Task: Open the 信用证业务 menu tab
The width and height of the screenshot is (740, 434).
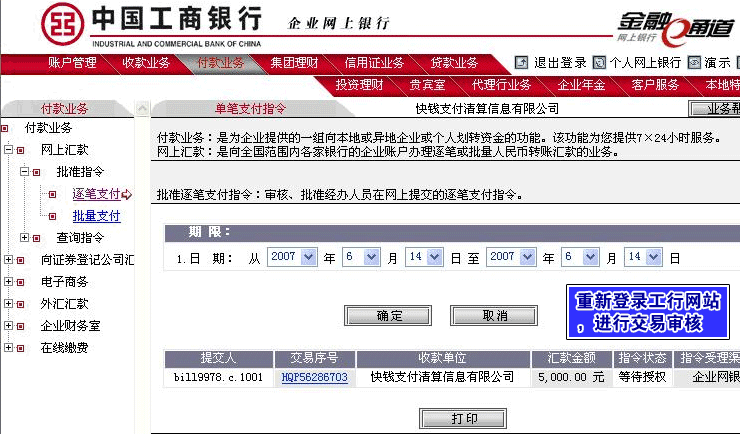Action: coord(374,63)
